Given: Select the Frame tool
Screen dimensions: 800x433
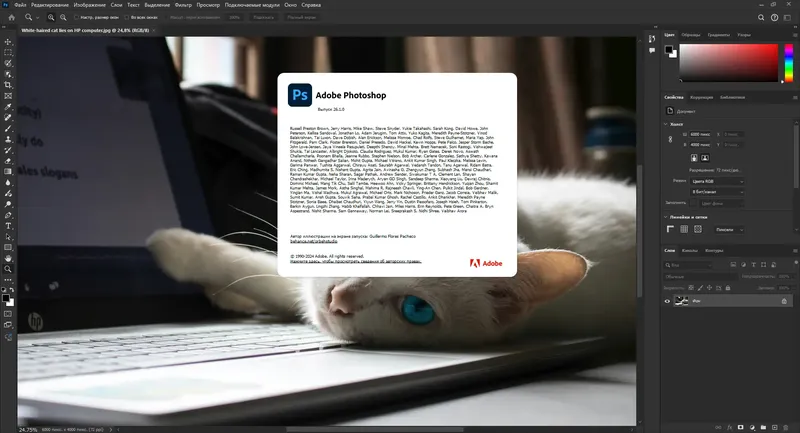Looking at the screenshot, I should pos(8,96).
